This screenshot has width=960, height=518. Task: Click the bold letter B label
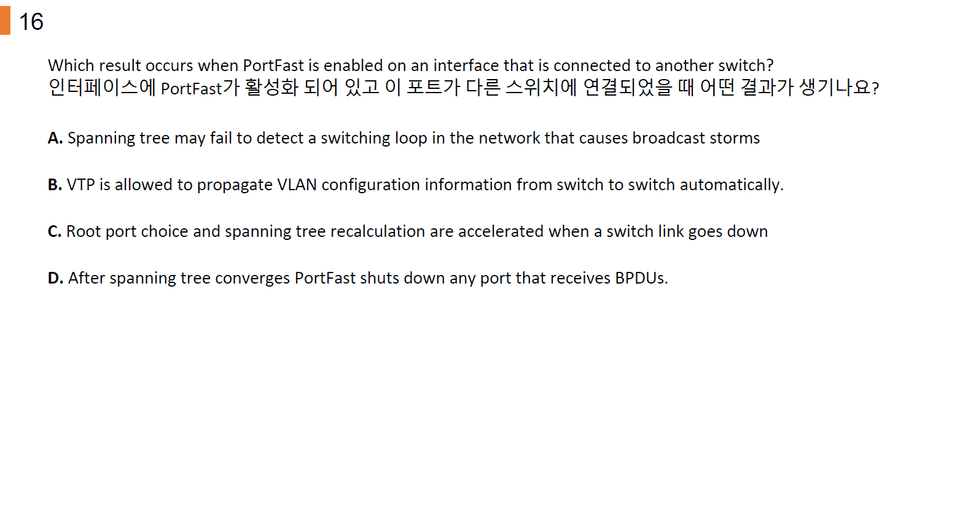pos(55,185)
